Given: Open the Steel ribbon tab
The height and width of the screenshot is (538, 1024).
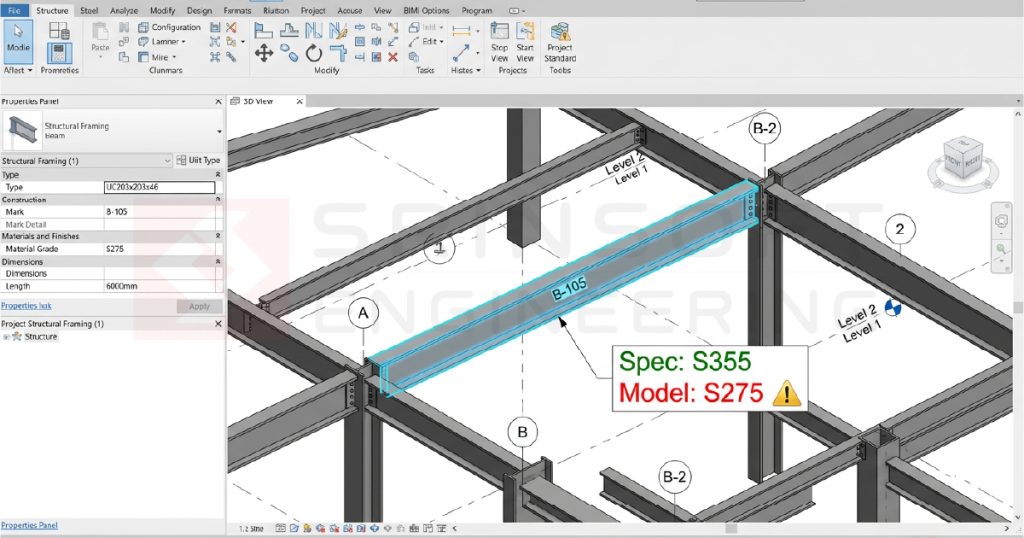Looking at the screenshot, I should pyautogui.click(x=89, y=10).
